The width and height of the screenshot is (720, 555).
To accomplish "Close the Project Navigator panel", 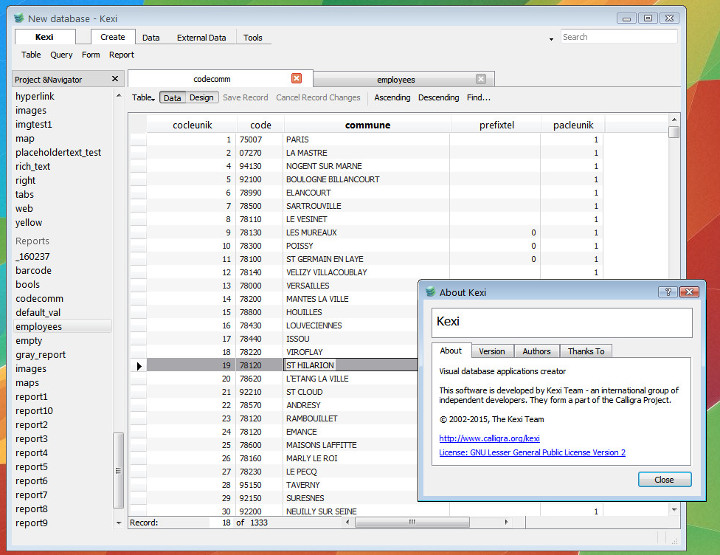I will pyautogui.click(x=115, y=79).
